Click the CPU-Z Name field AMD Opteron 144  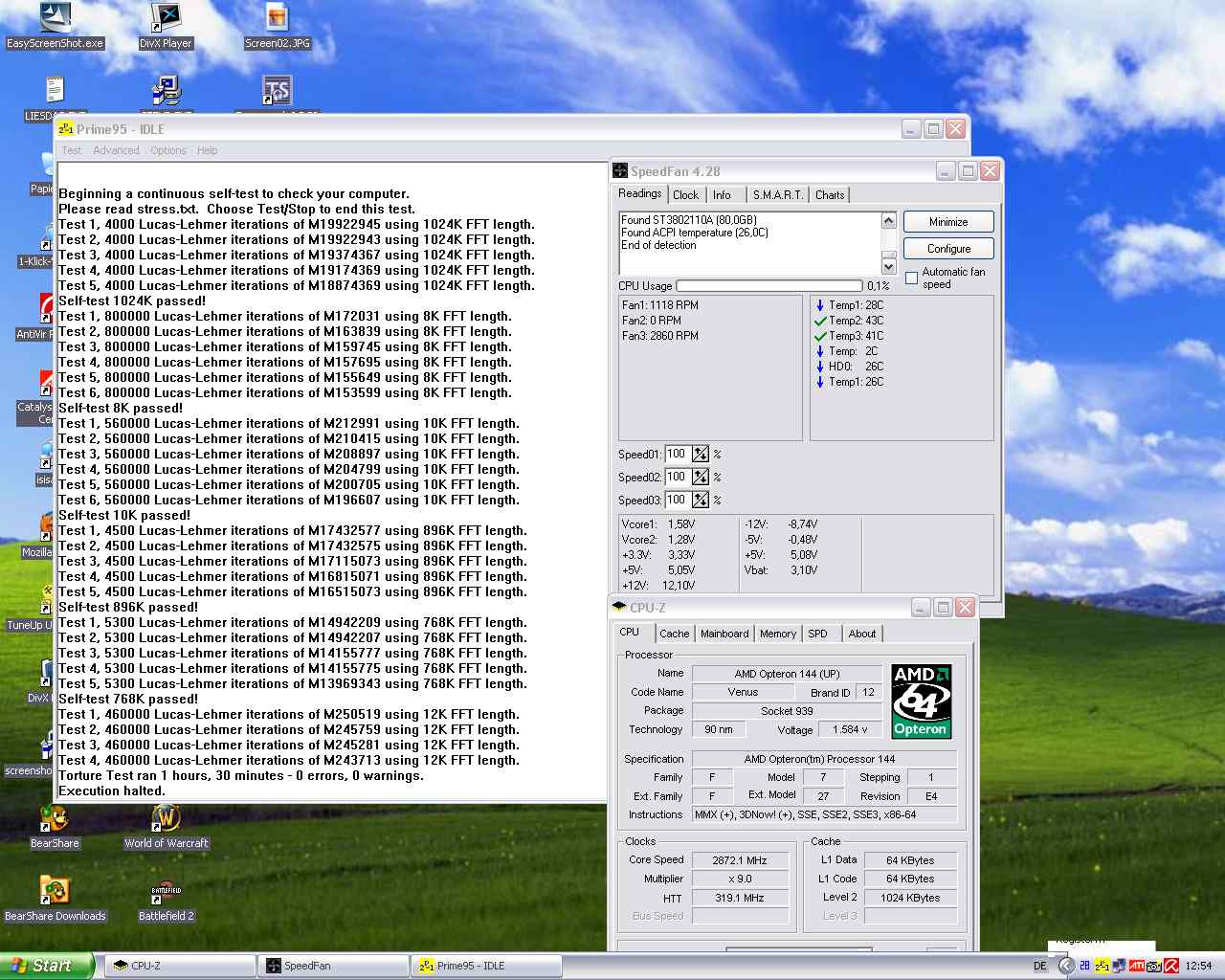click(x=787, y=674)
